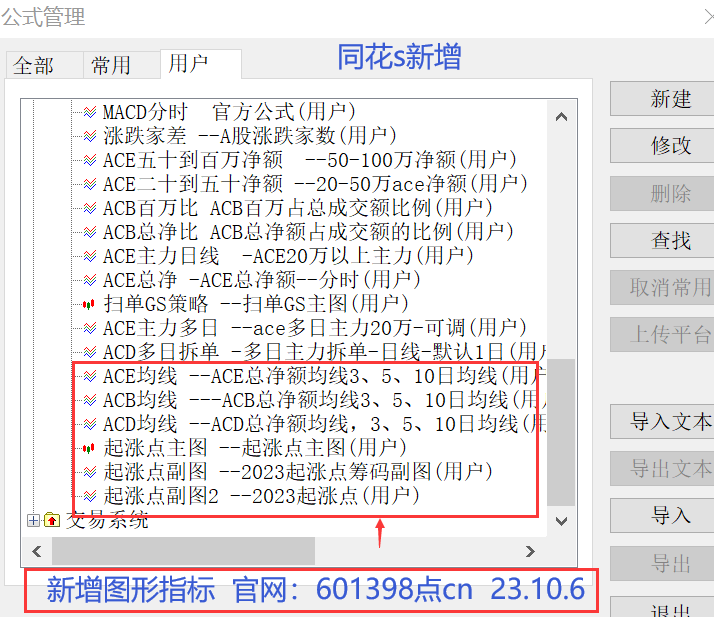Click the icon beside ACE主力日线
Viewport: 714px width, 617px height.
90,256
